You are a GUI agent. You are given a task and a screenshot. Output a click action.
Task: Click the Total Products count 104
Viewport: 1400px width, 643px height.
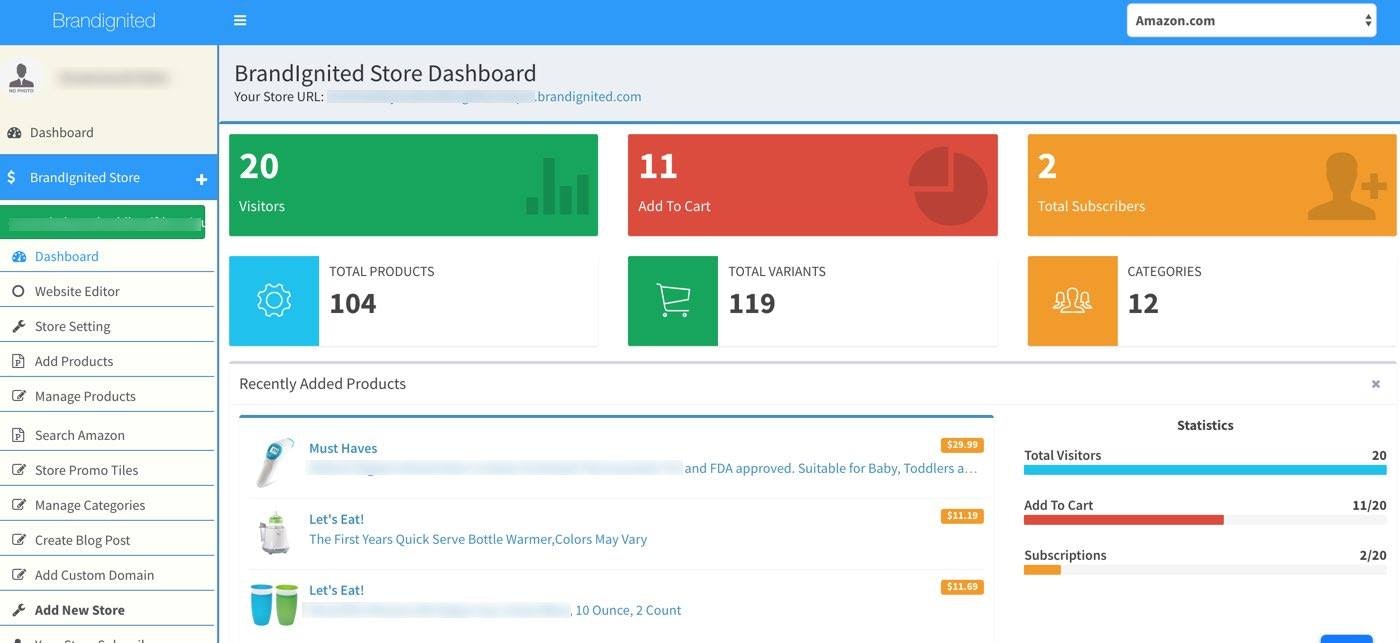[x=353, y=303]
